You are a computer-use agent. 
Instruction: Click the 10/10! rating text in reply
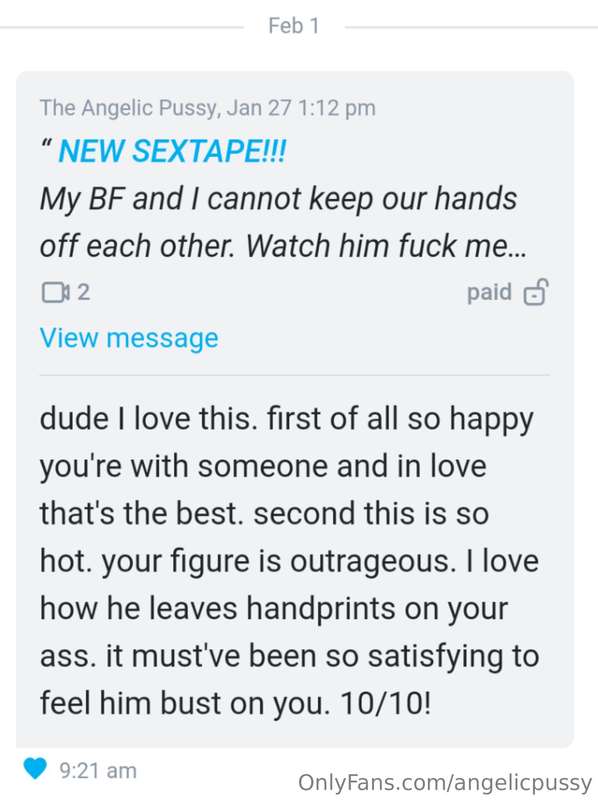coord(386,703)
